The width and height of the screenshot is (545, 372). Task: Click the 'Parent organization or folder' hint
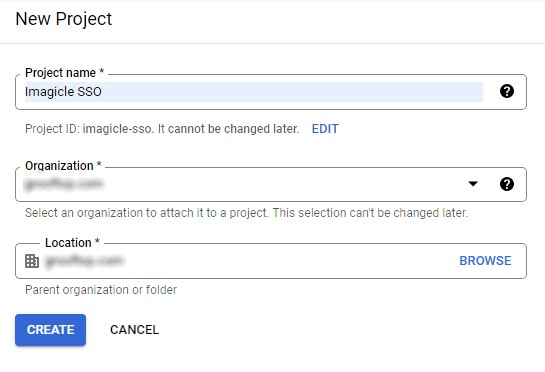(x=101, y=290)
